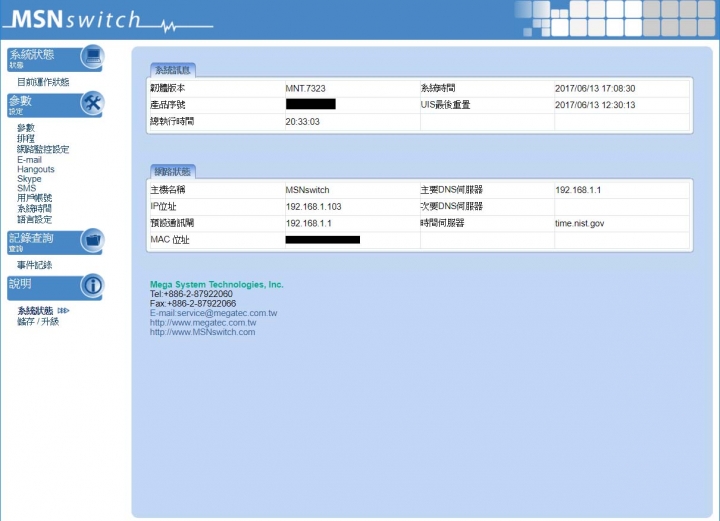Viewport: 720px width, 521px height.
Task: Click the MAC 位址 label cell
Action: 216,240
